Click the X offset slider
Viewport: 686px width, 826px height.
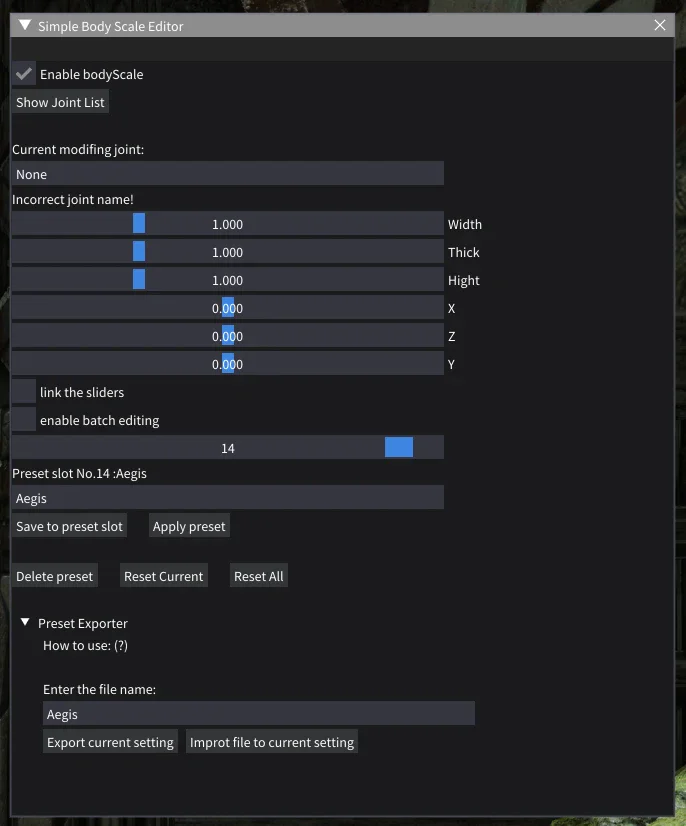click(228, 308)
